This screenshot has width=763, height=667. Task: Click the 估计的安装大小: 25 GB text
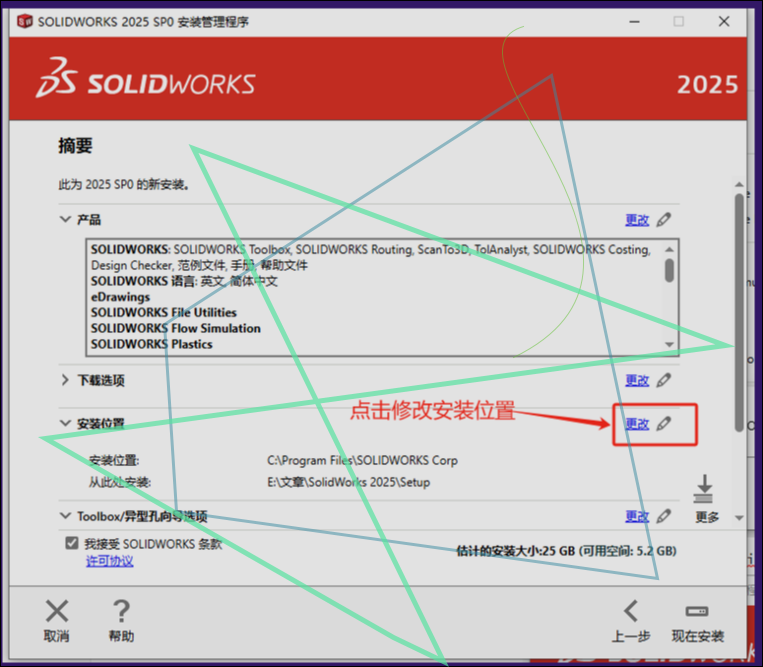coord(515,551)
